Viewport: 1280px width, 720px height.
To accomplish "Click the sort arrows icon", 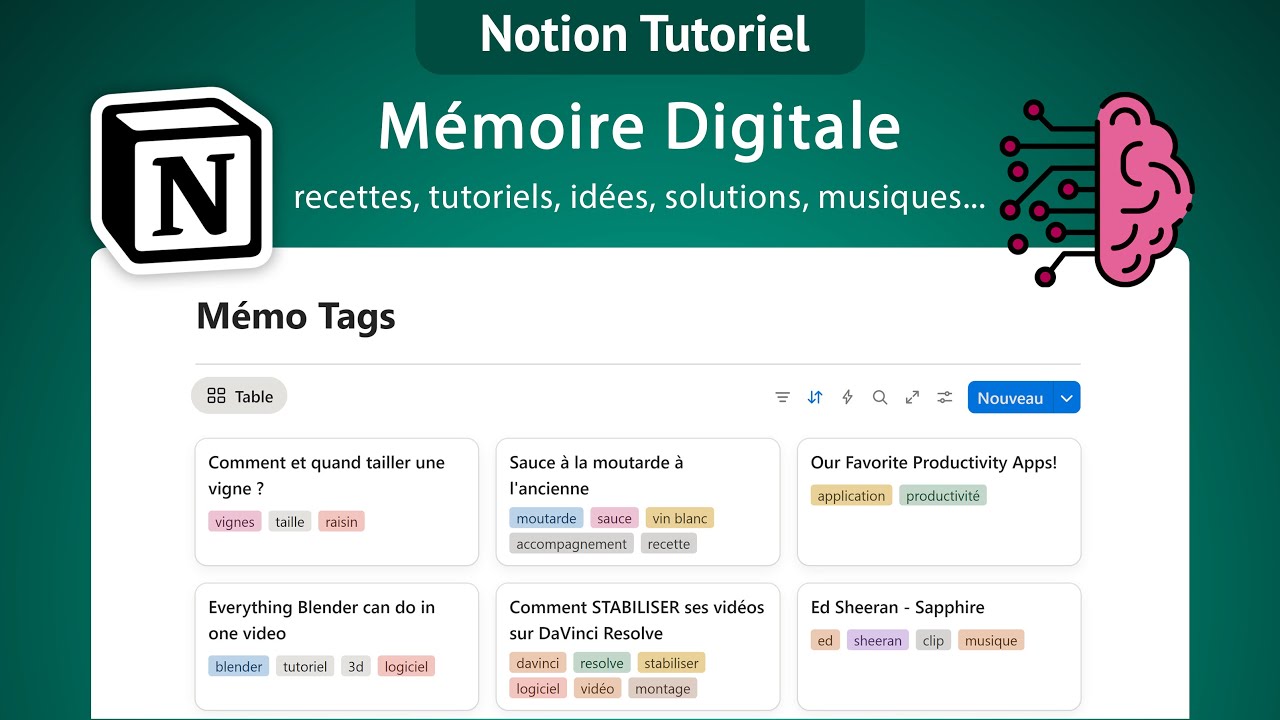I will pyautogui.click(x=815, y=397).
